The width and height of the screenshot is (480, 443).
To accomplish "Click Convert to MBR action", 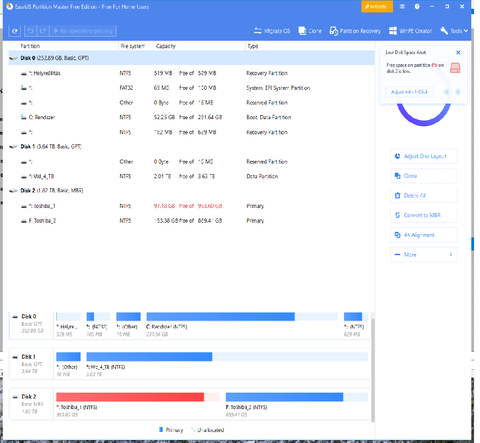I will pyautogui.click(x=424, y=215).
